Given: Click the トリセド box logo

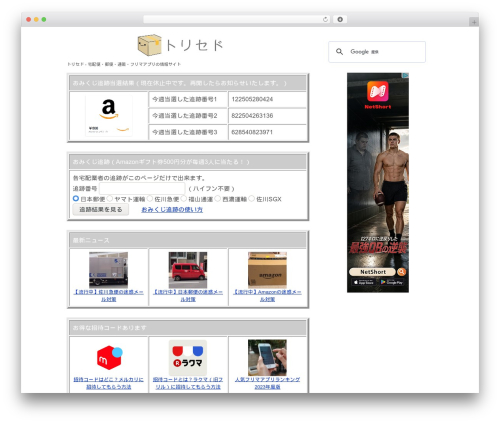Looking at the screenshot, I should pos(180,45).
